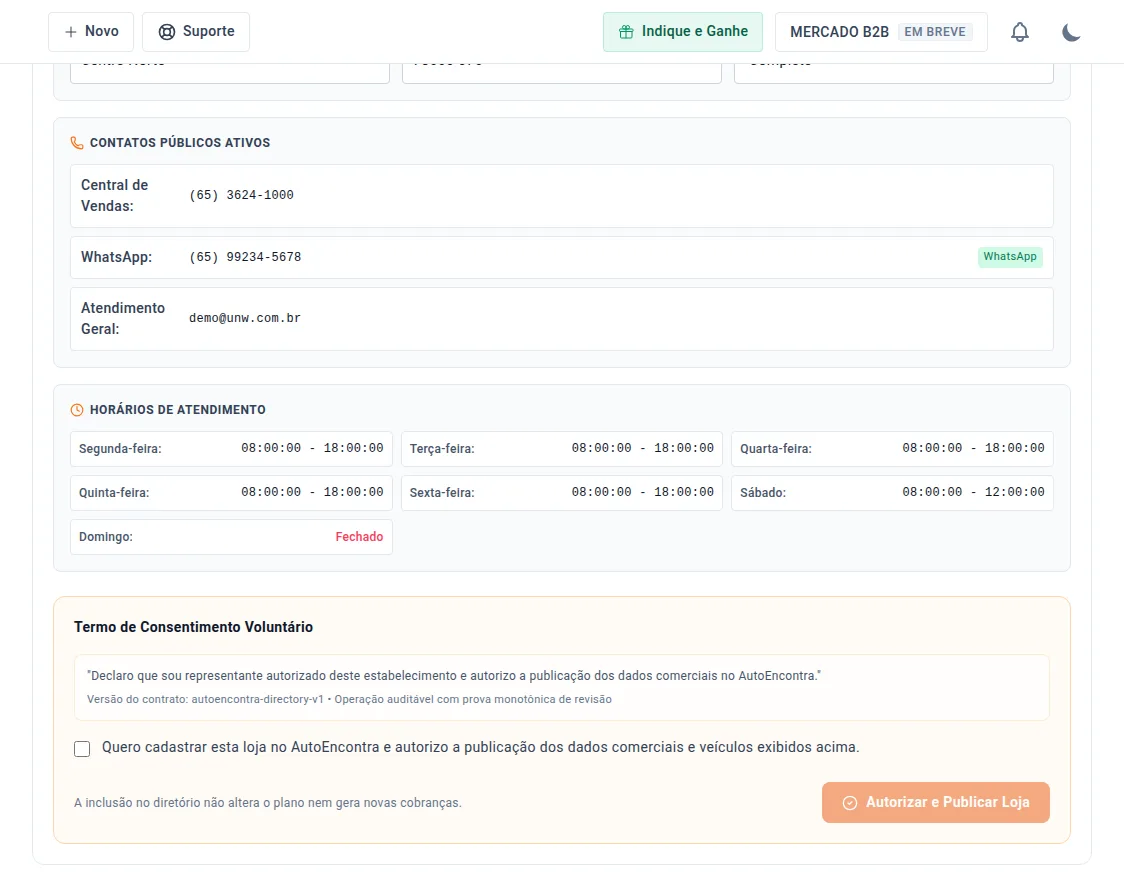
Task: Select WhatsApp number (65) 99234-5678
Action: click(x=245, y=257)
